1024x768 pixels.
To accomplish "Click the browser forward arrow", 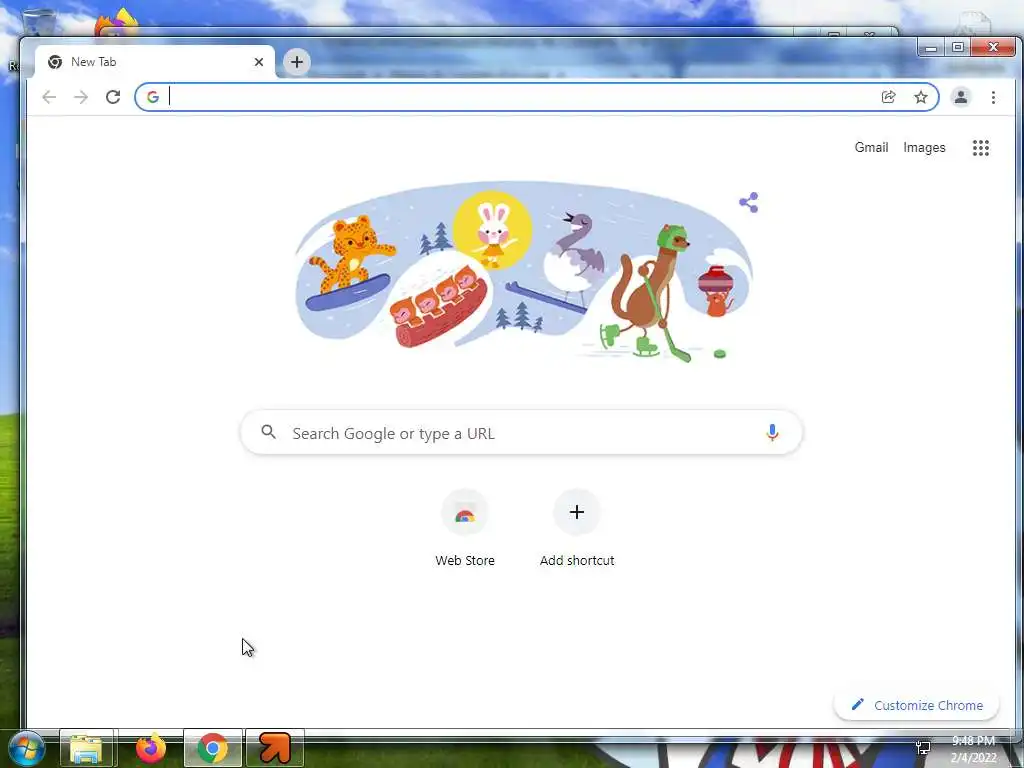I will 81,97.
